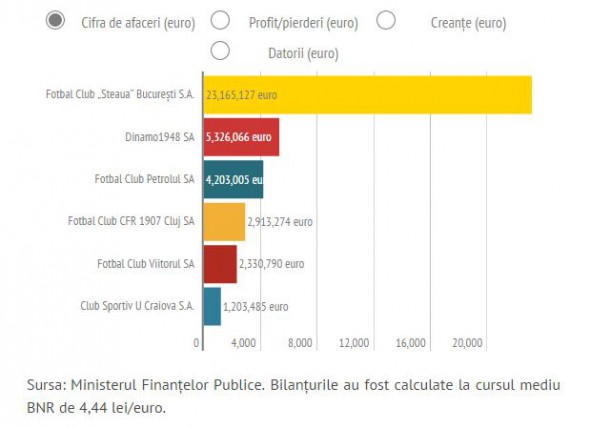The height and width of the screenshot is (428, 590).
Task: Click the 16,000 axis tick label
Action: click(411, 343)
